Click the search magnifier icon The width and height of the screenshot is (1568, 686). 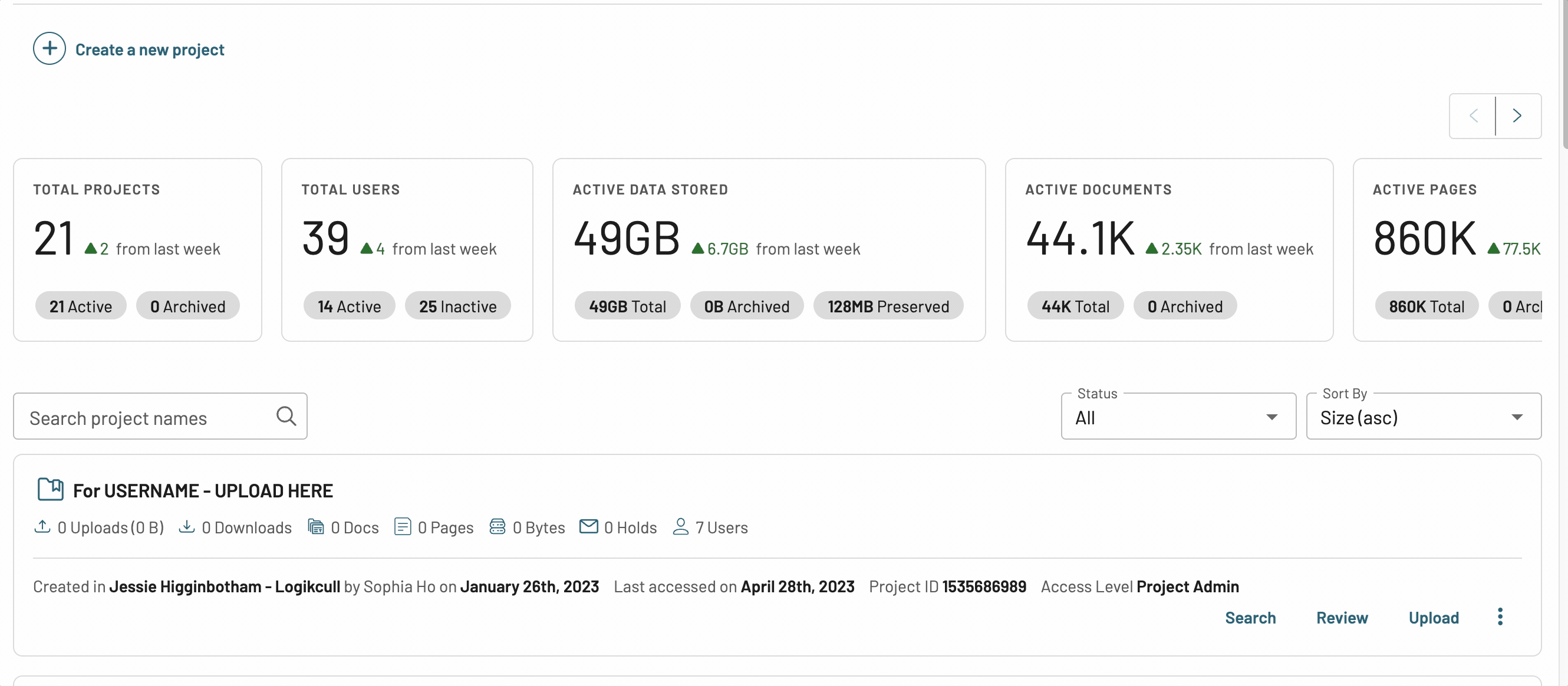point(286,416)
